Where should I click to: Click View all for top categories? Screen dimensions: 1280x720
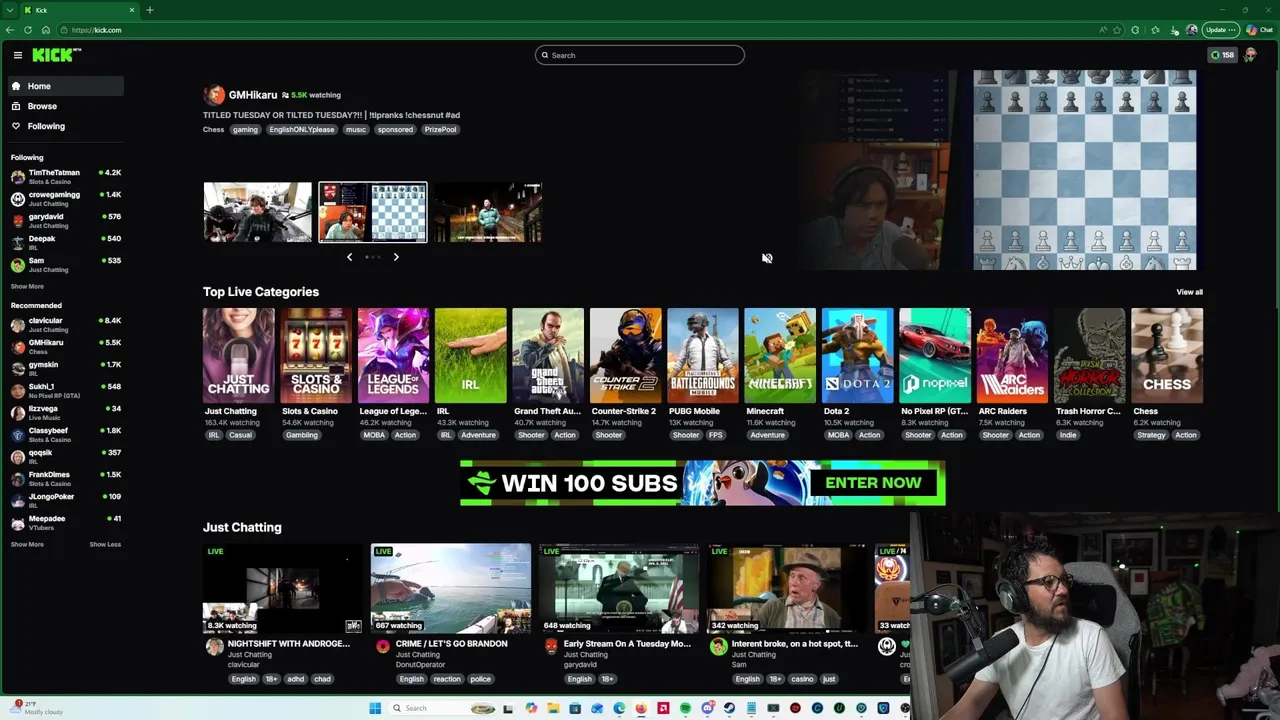click(x=1189, y=292)
